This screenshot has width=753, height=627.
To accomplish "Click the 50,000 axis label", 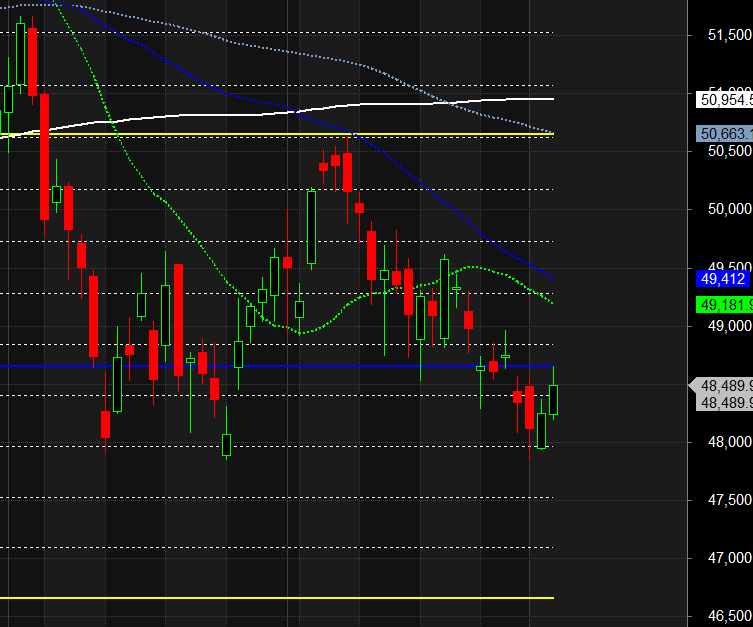I will click(729, 209).
